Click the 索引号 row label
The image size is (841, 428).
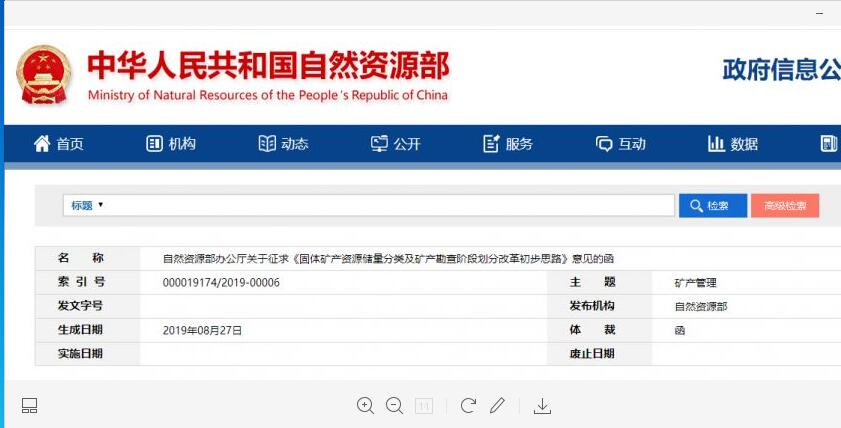[x=81, y=282]
